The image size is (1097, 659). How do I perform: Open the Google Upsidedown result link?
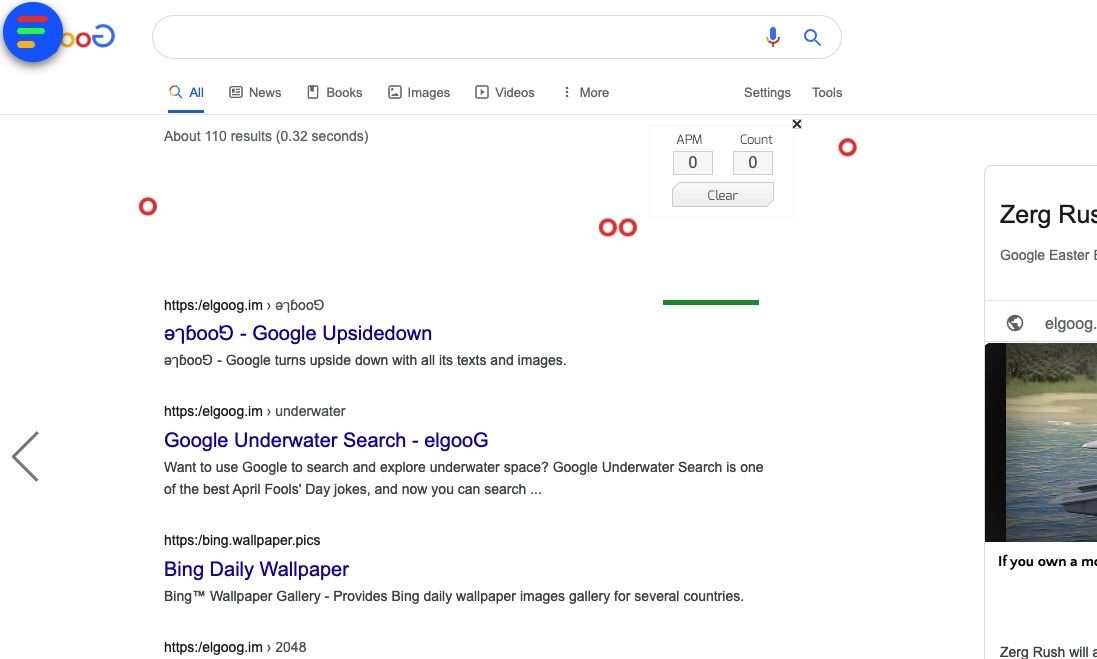(297, 333)
